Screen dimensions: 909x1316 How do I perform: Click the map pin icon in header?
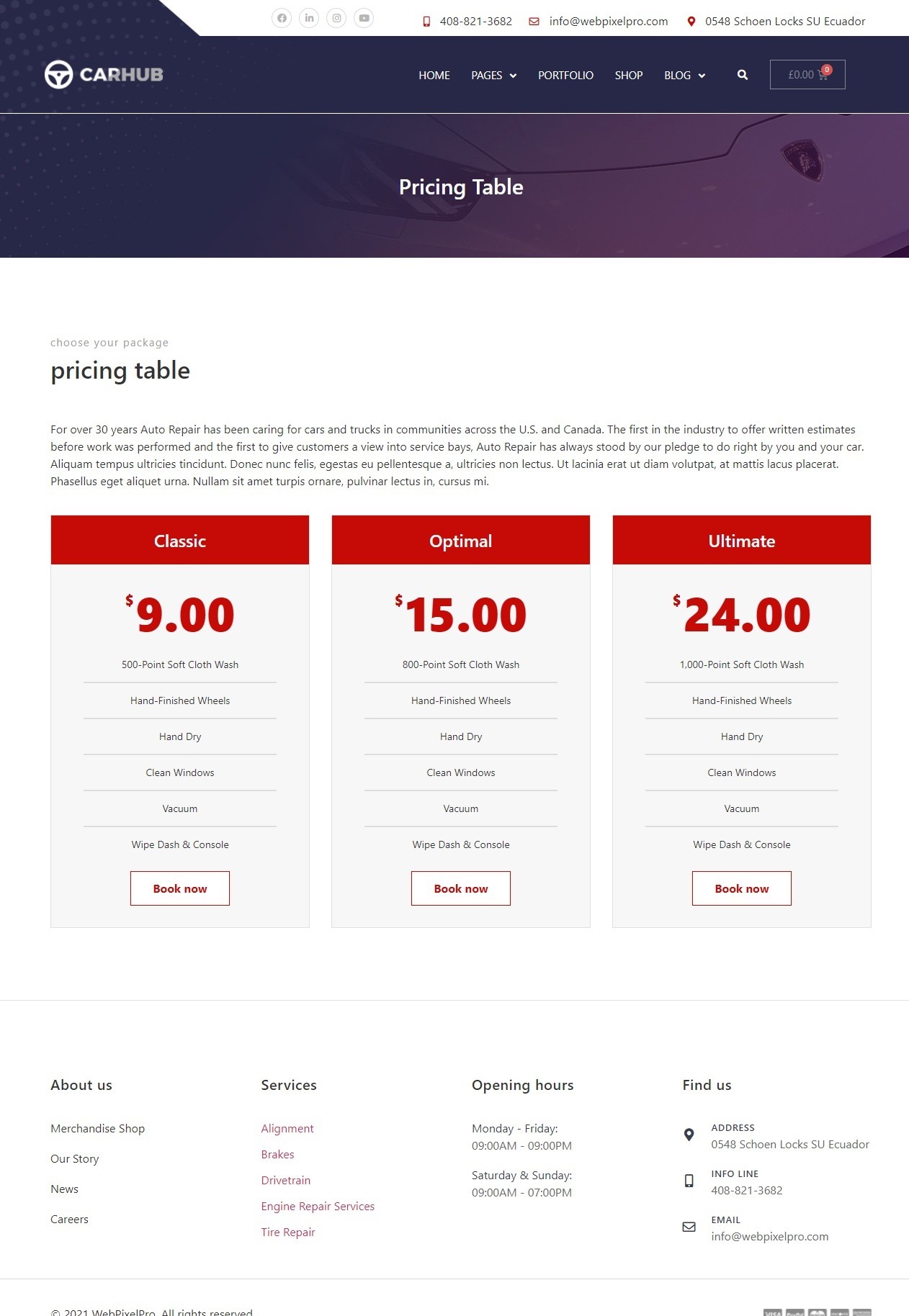pyautogui.click(x=691, y=22)
